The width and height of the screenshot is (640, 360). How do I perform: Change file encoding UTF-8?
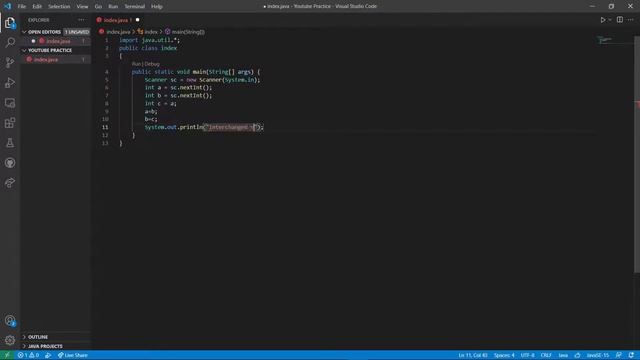[527, 355]
